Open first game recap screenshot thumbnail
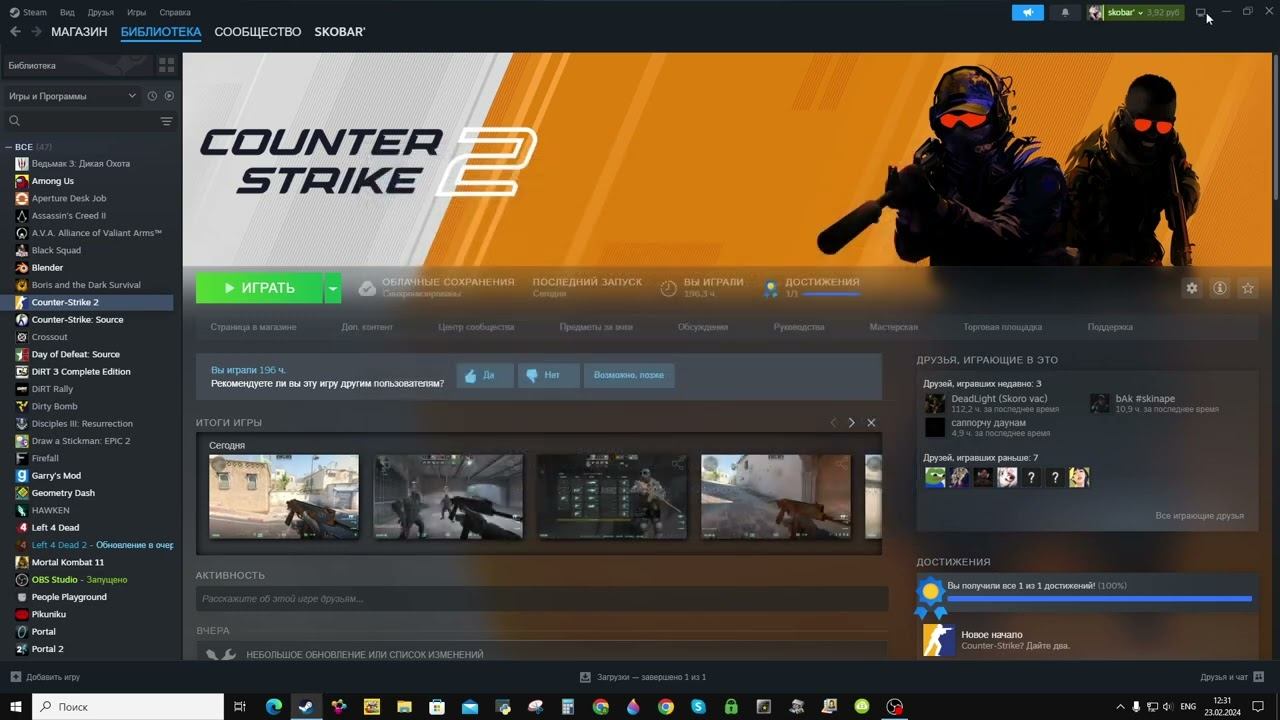 [x=284, y=497]
